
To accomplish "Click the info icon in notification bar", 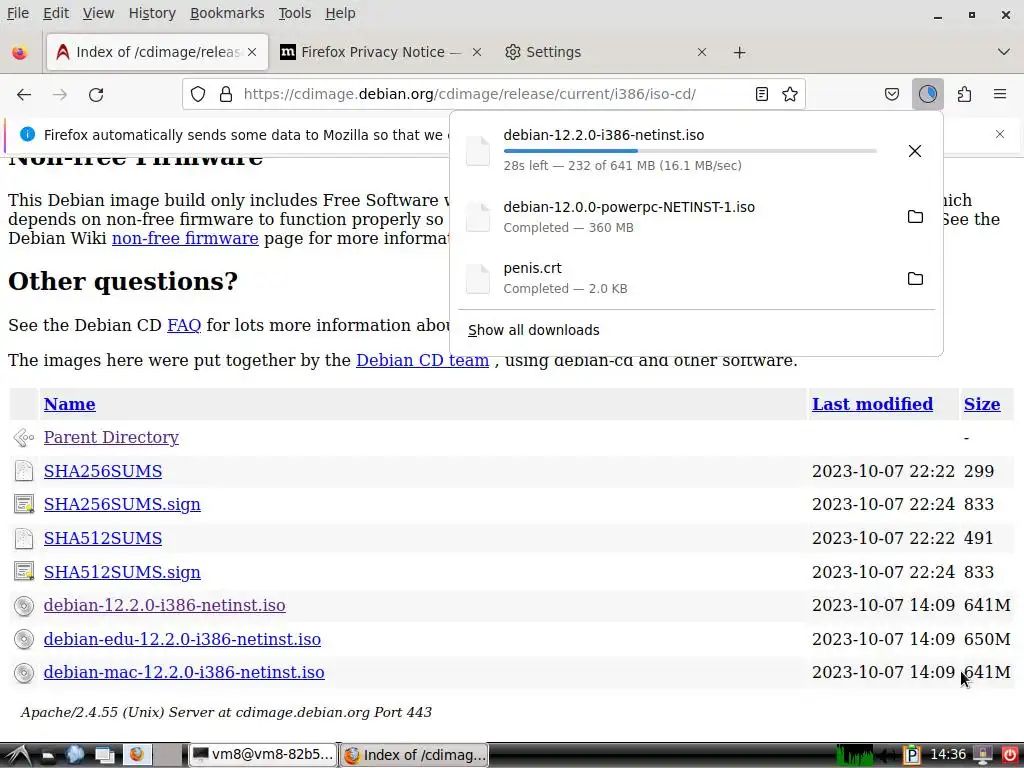I will pyautogui.click(x=27, y=135).
